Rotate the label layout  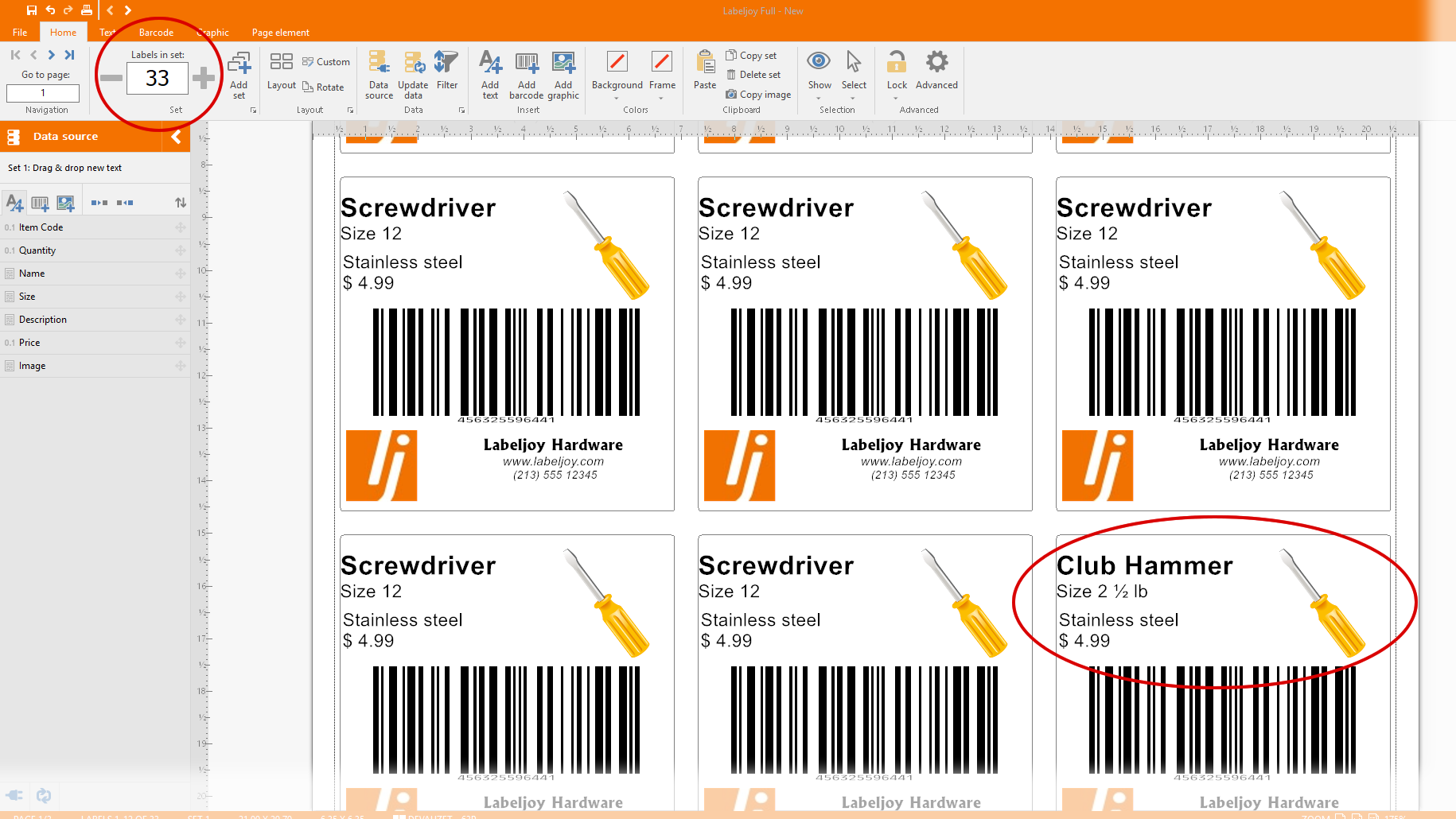pos(323,87)
